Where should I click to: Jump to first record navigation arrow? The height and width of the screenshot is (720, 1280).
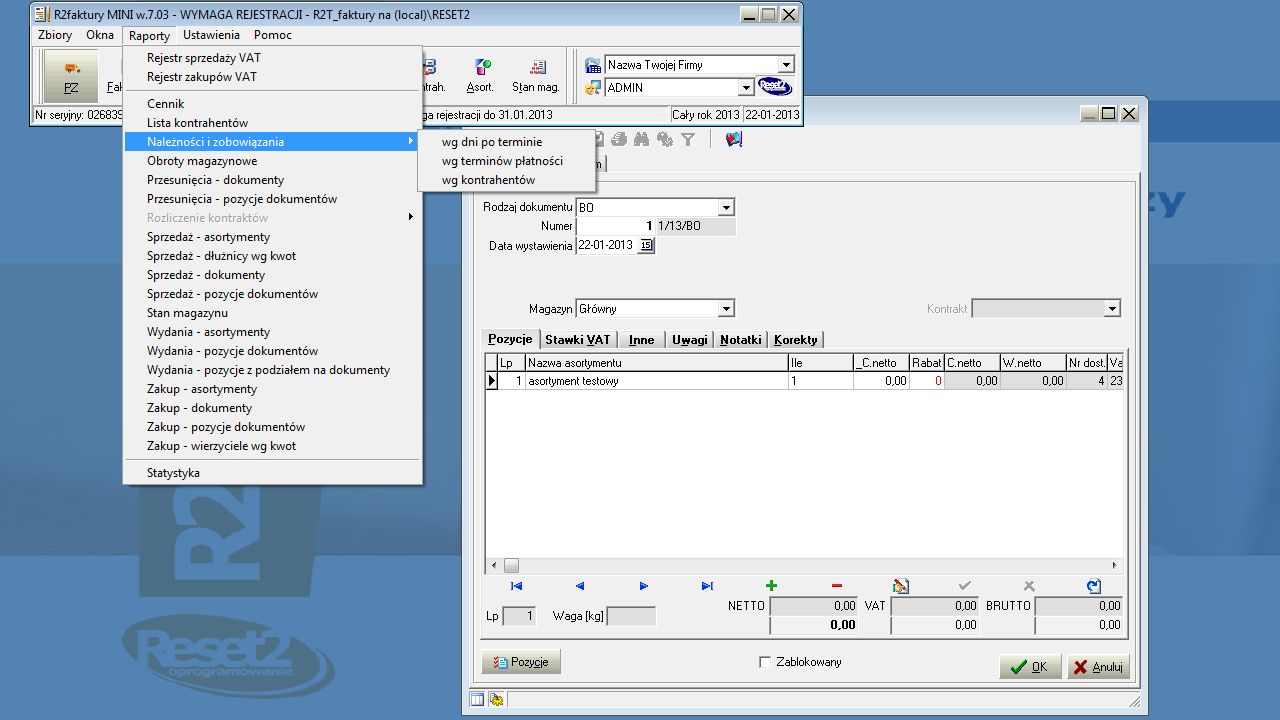click(x=516, y=586)
